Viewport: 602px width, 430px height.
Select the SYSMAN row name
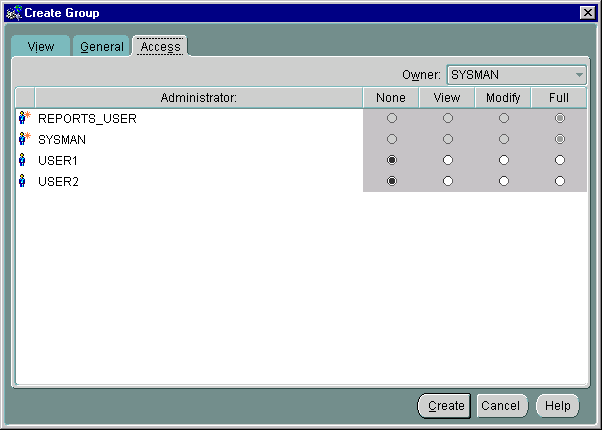coord(61,139)
